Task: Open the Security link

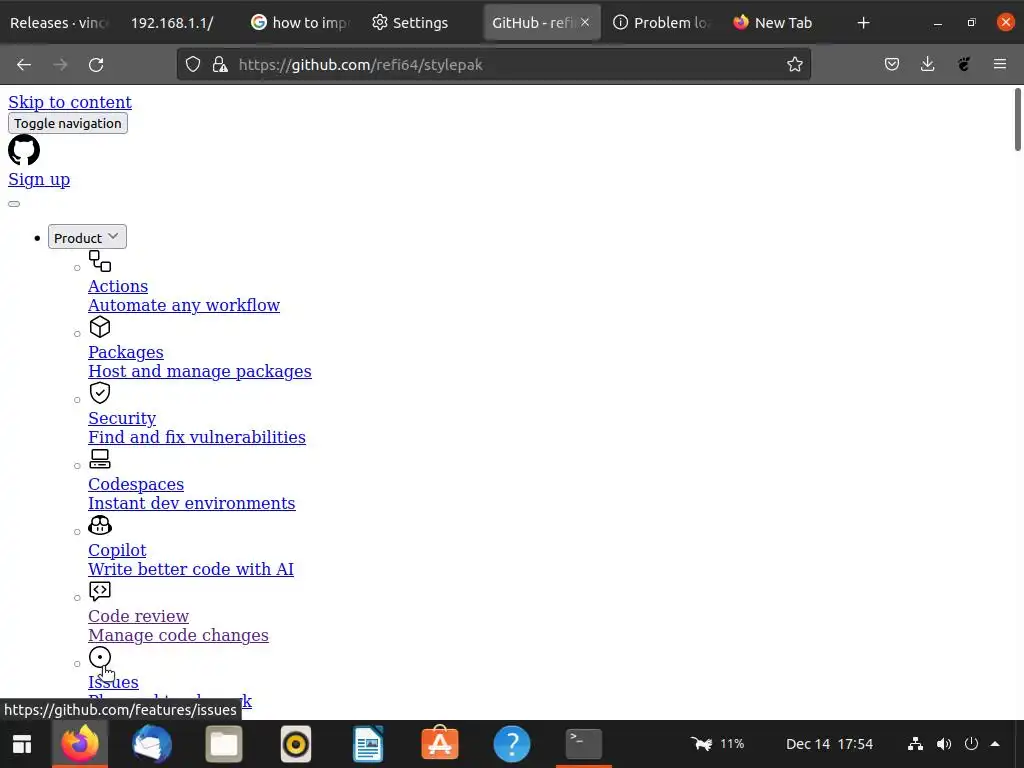Action: click(x=122, y=418)
